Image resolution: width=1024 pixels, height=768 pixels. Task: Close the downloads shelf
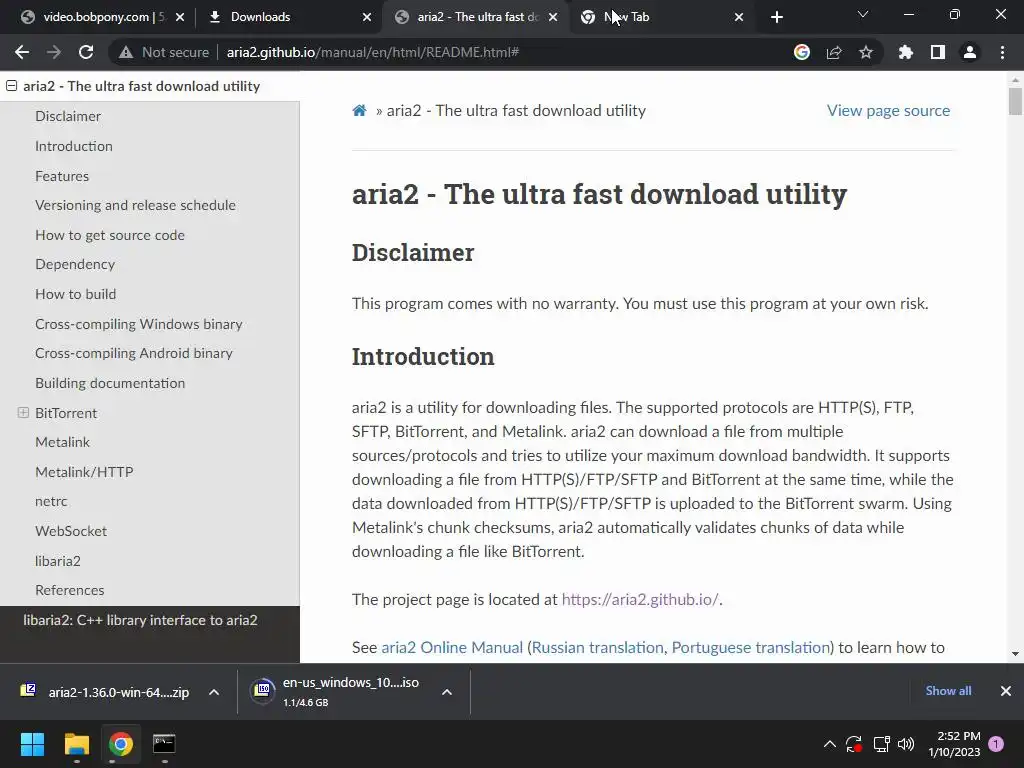pos(1006,691)
